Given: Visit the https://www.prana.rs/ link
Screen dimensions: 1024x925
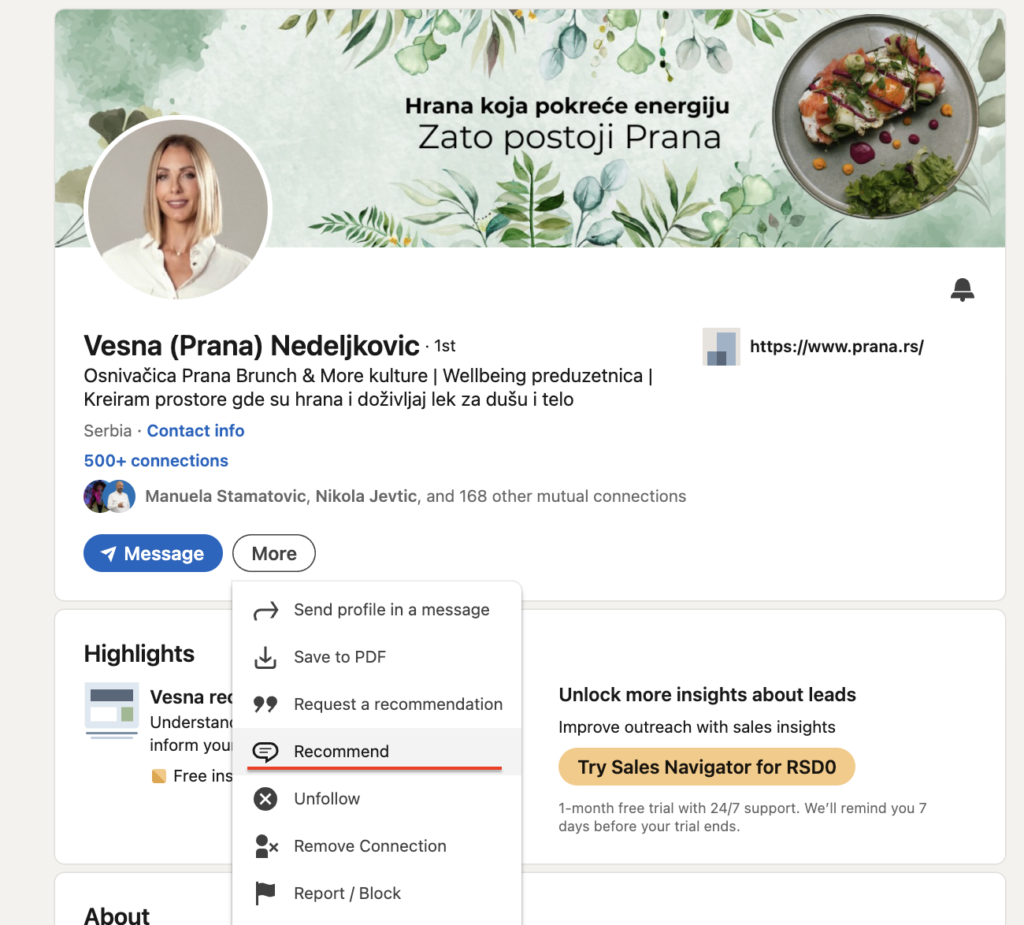Looking at the screenshot, I should click(836, 347).
